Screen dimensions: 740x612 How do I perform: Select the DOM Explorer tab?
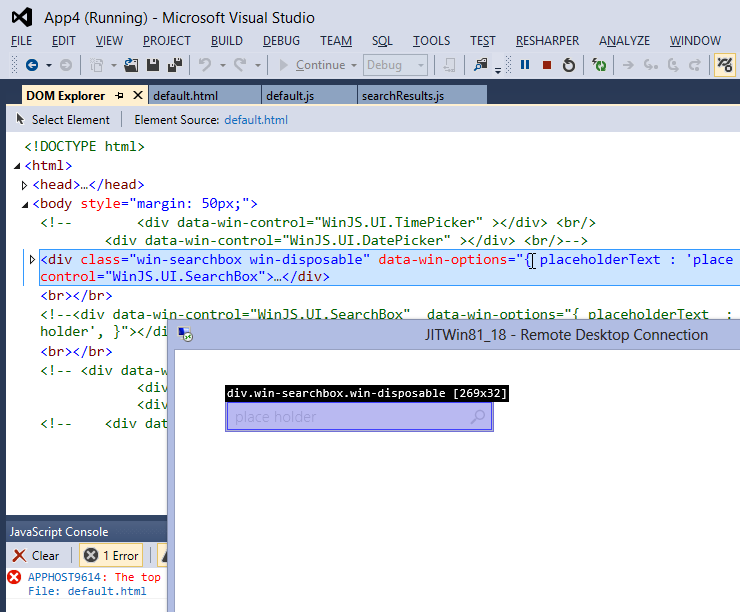pyautogui.click(x=66, y=96)
